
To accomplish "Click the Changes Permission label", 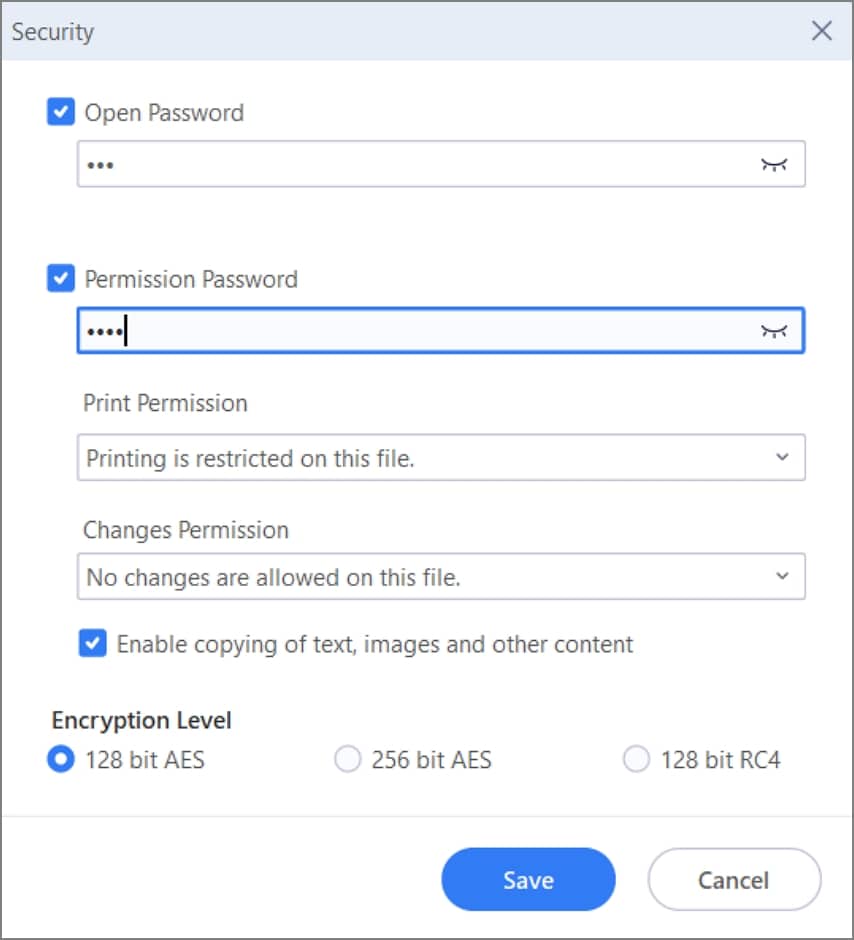I will coord(186,530).
